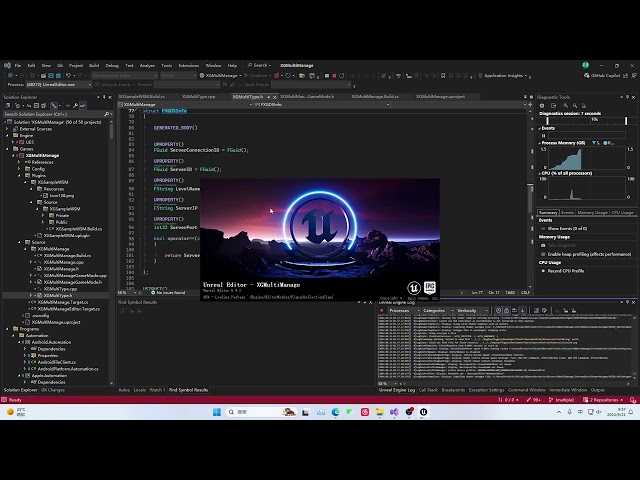The height and width of the screenshot is (480, 640).
Task: Expand the External Sources tree node
Action: pyautogui.click(x=7, y=129)
